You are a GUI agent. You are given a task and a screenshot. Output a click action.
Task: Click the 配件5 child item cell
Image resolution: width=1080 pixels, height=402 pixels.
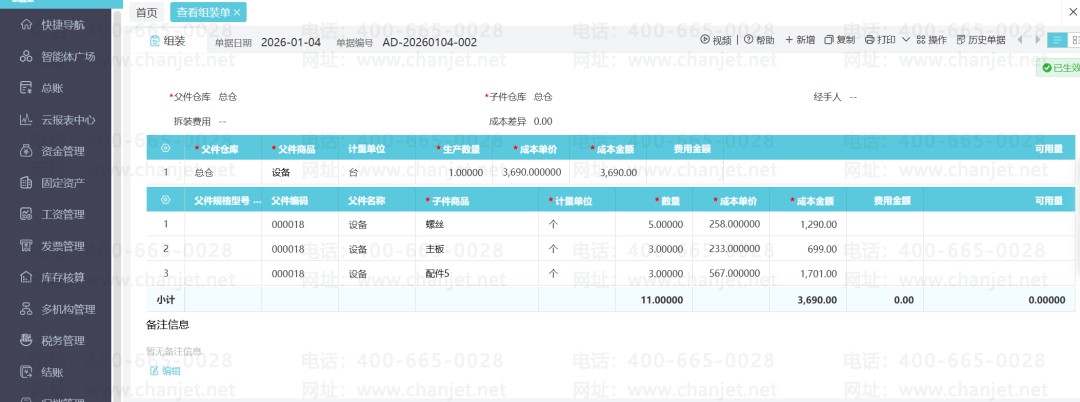pyautogui.click(x=477, y=273)
